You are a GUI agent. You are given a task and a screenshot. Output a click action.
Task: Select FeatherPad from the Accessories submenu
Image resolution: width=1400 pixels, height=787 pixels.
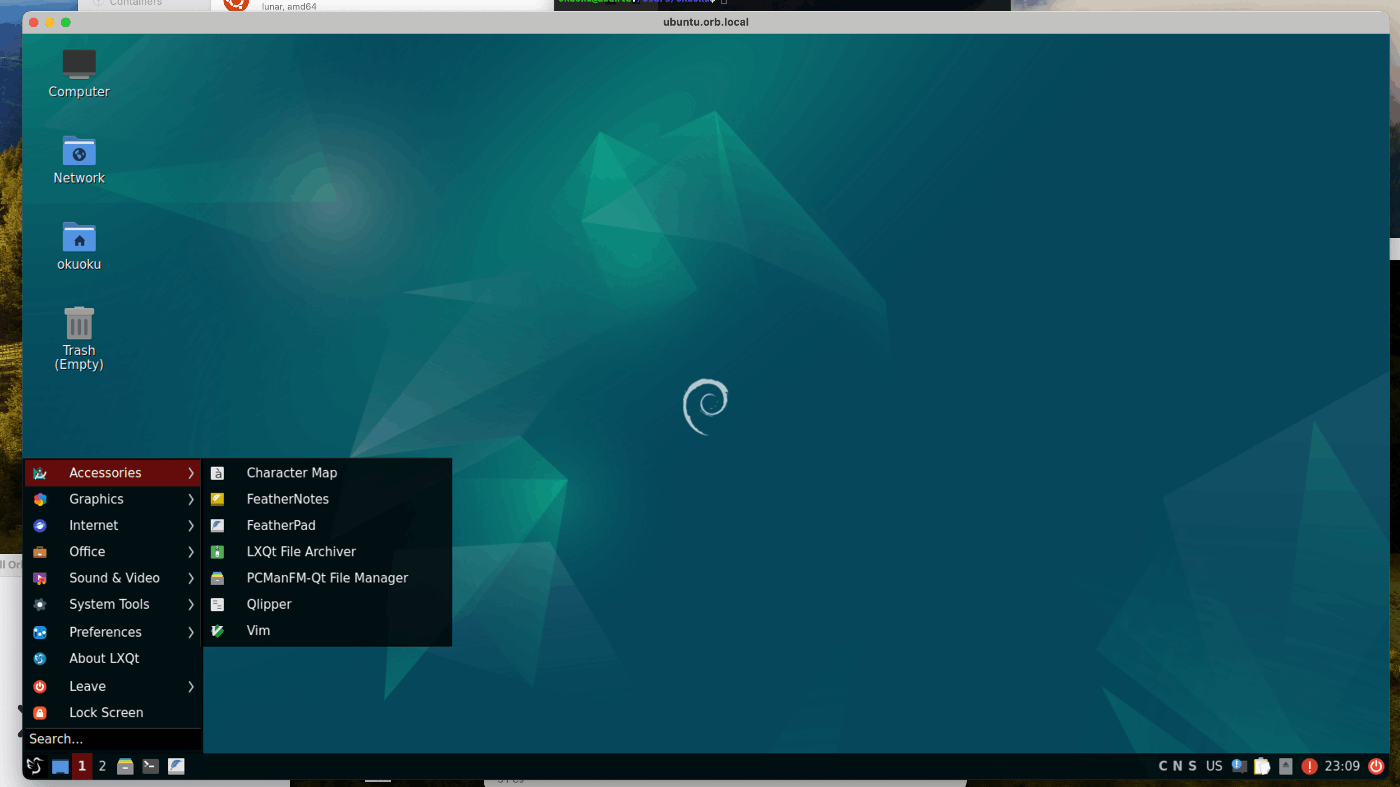pos(327,525)
